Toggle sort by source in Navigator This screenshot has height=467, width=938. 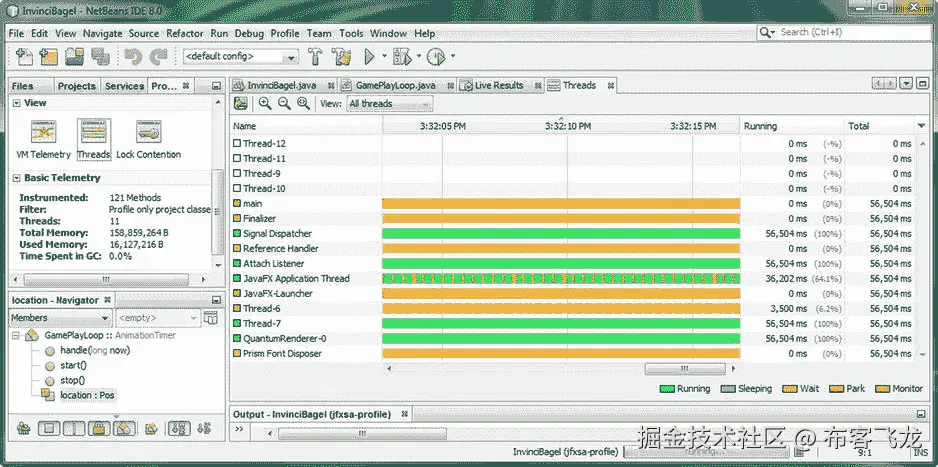(204, 428)
